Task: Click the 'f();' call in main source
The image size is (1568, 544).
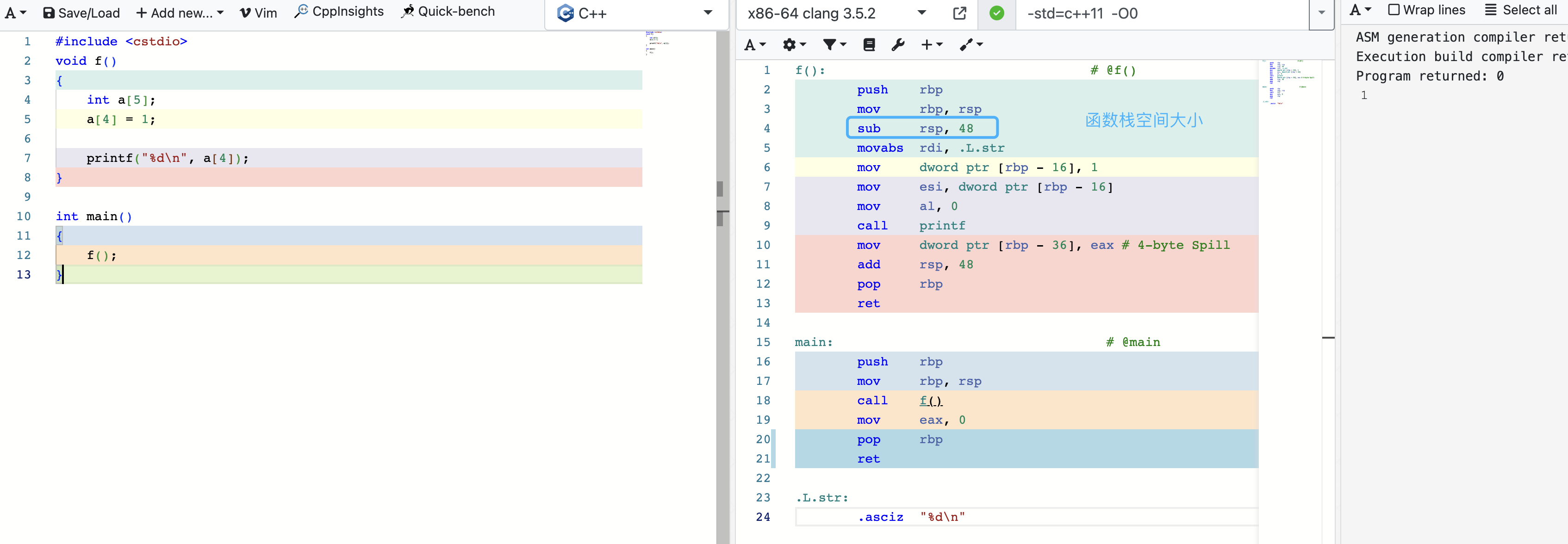Action: [x=101, y=255]
